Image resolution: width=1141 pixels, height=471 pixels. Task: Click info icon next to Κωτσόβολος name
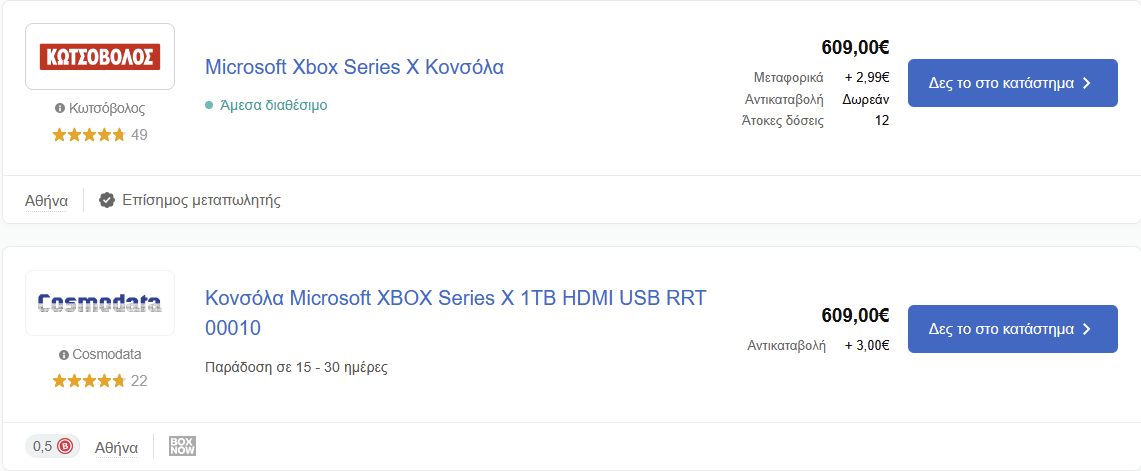tap(60, 108)
